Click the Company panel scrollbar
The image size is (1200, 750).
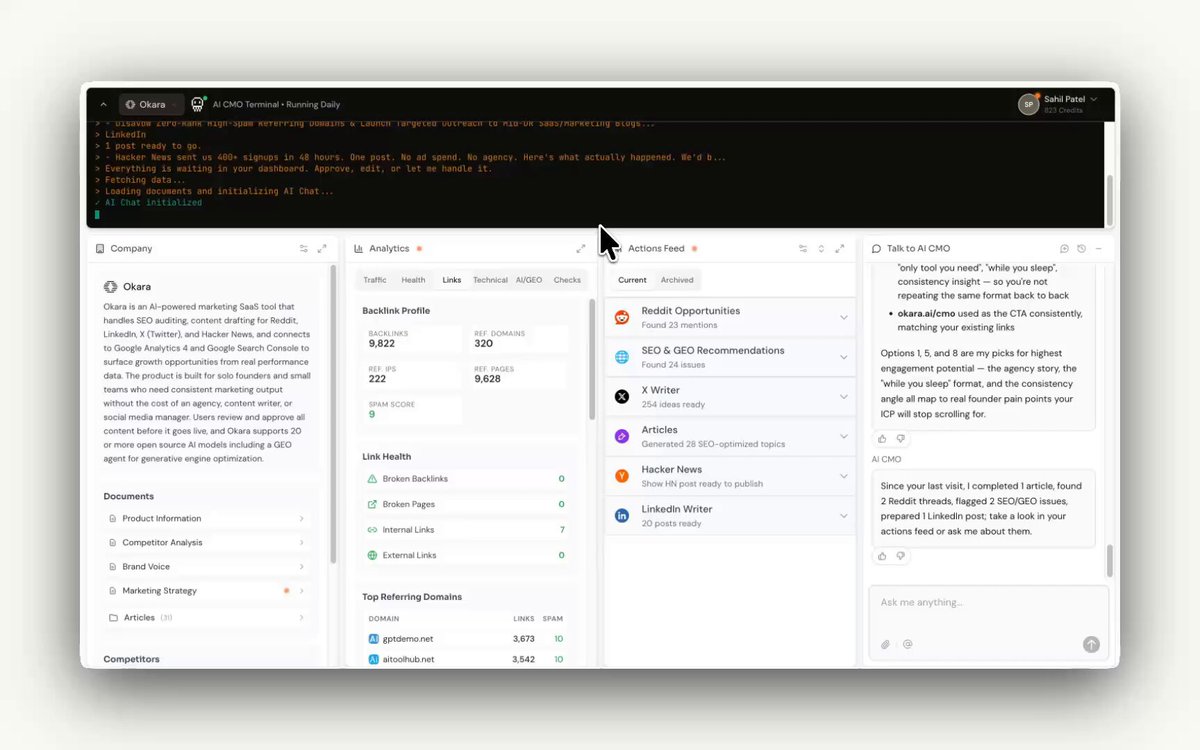tap(333, 412)
